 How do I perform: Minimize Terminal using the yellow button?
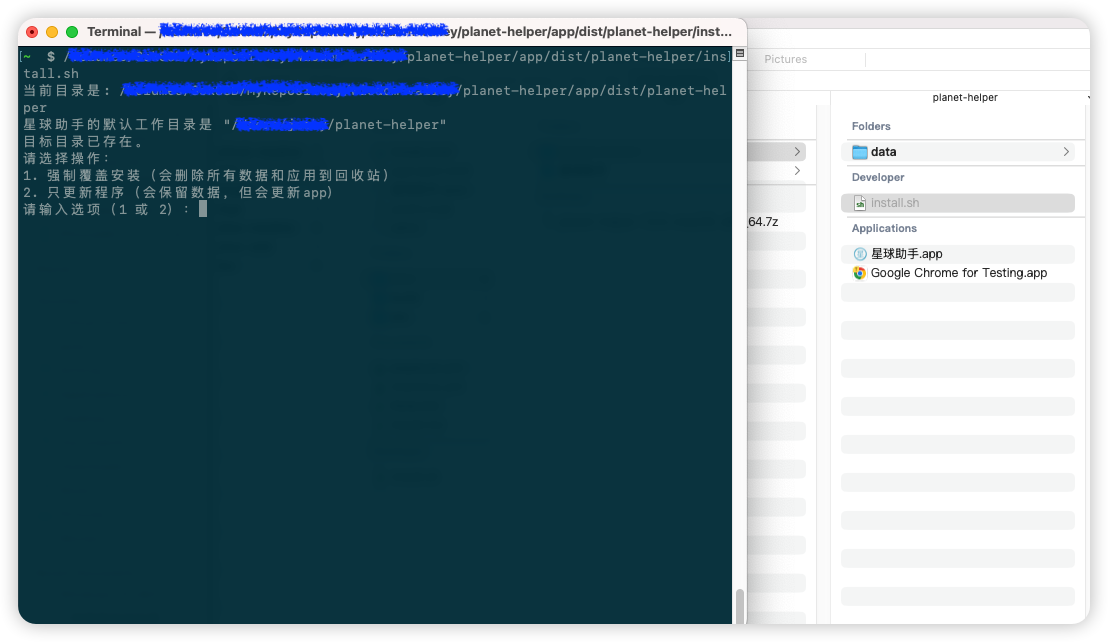(x=52, y=32)
